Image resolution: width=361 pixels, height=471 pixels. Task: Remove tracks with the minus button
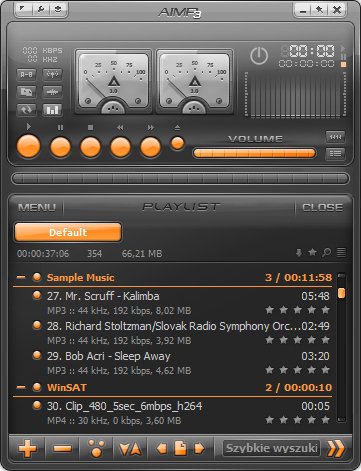tap(62, 448)
